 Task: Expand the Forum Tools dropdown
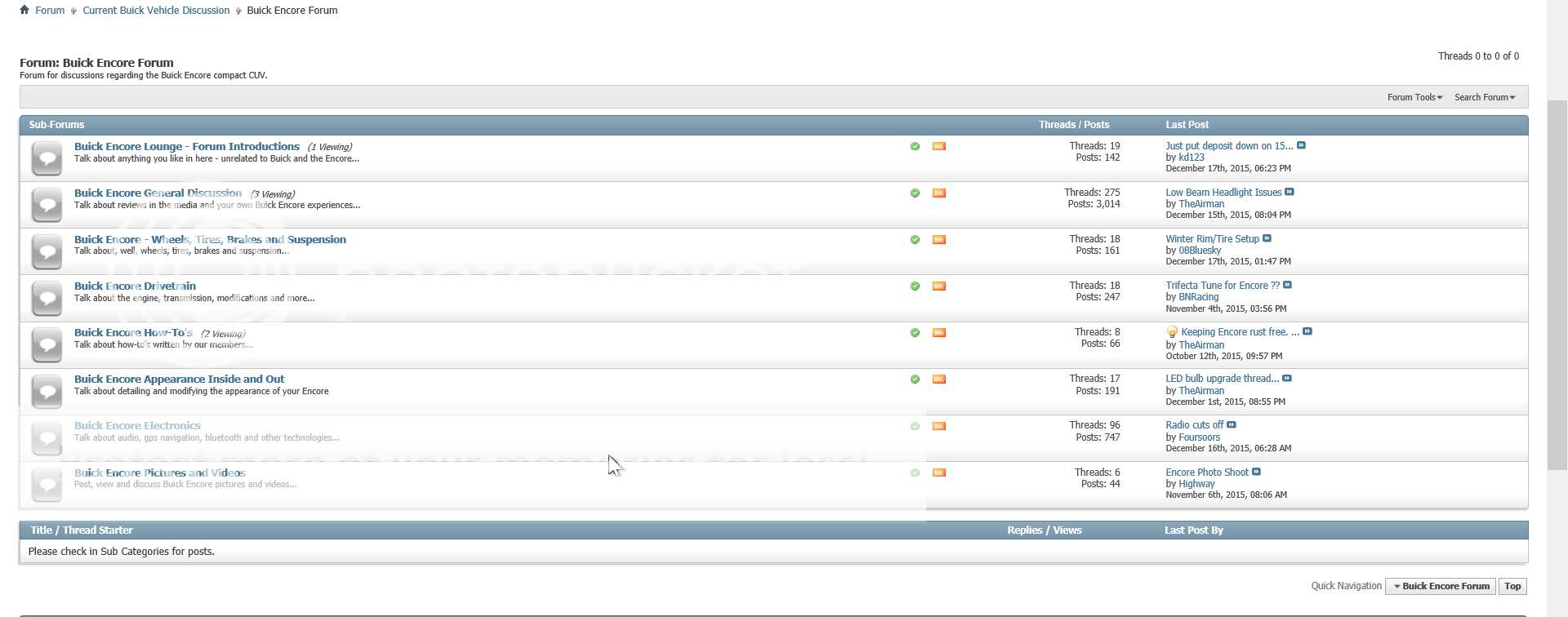1414,97
